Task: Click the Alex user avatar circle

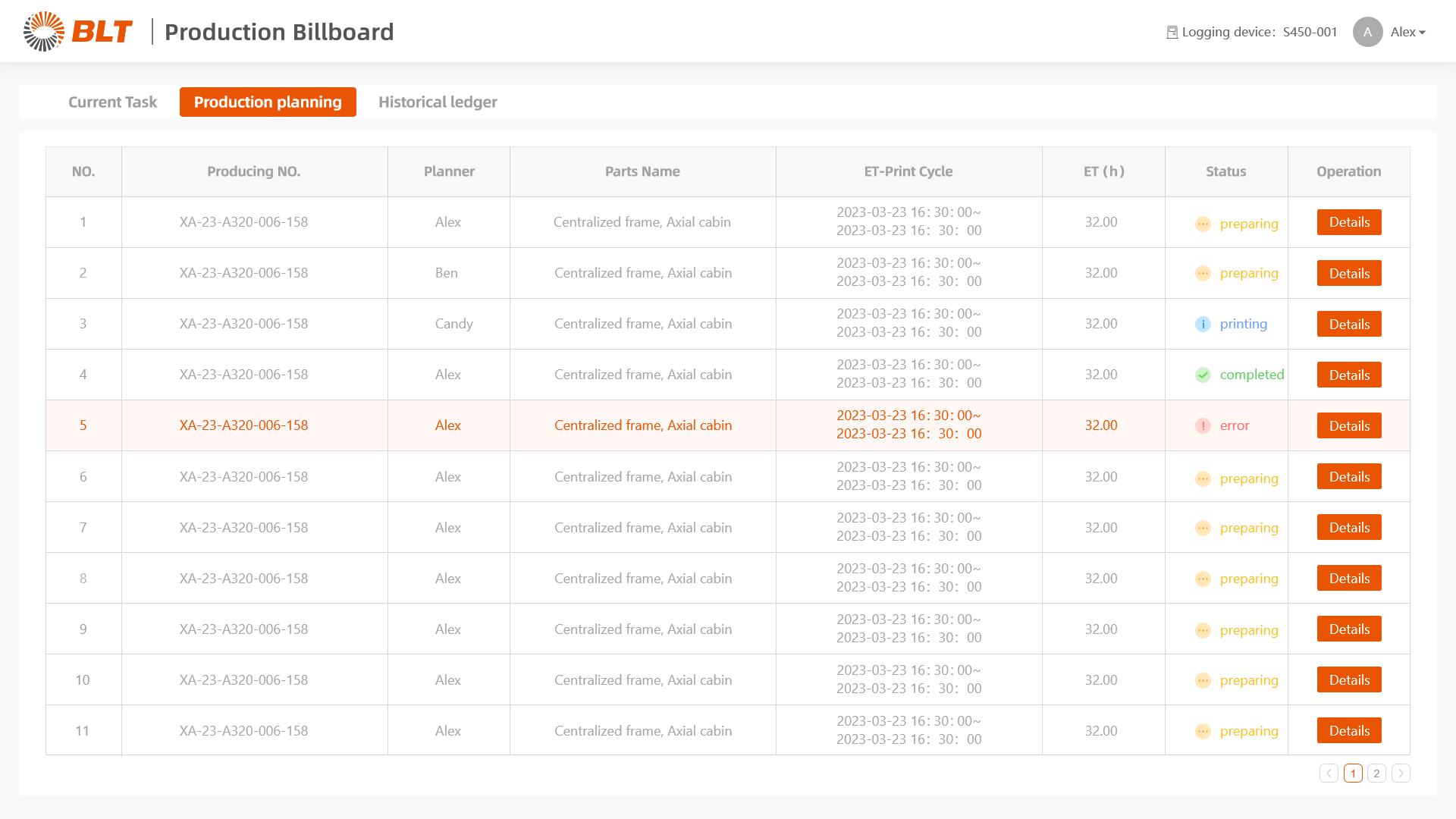Action: (x=1367, y=32)
